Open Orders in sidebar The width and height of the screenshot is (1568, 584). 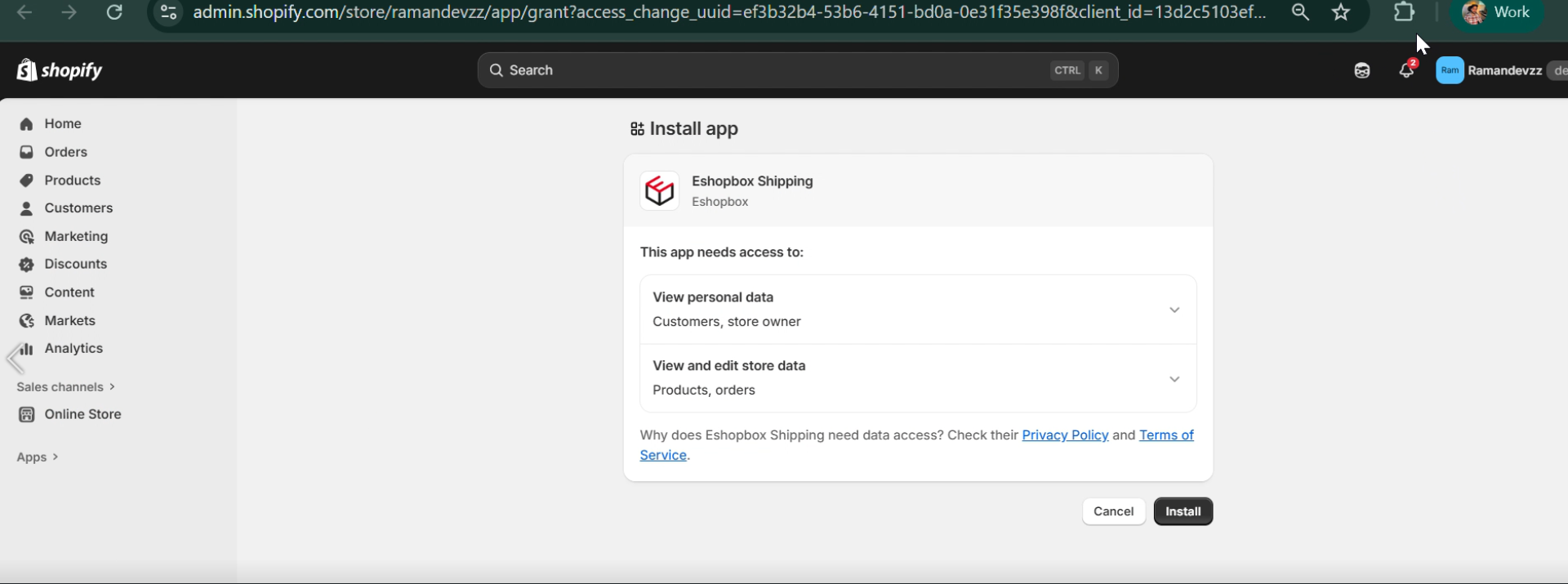coord(65,152)
